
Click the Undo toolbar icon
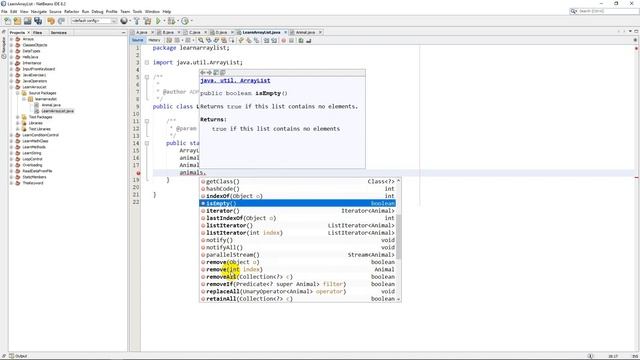51,21
